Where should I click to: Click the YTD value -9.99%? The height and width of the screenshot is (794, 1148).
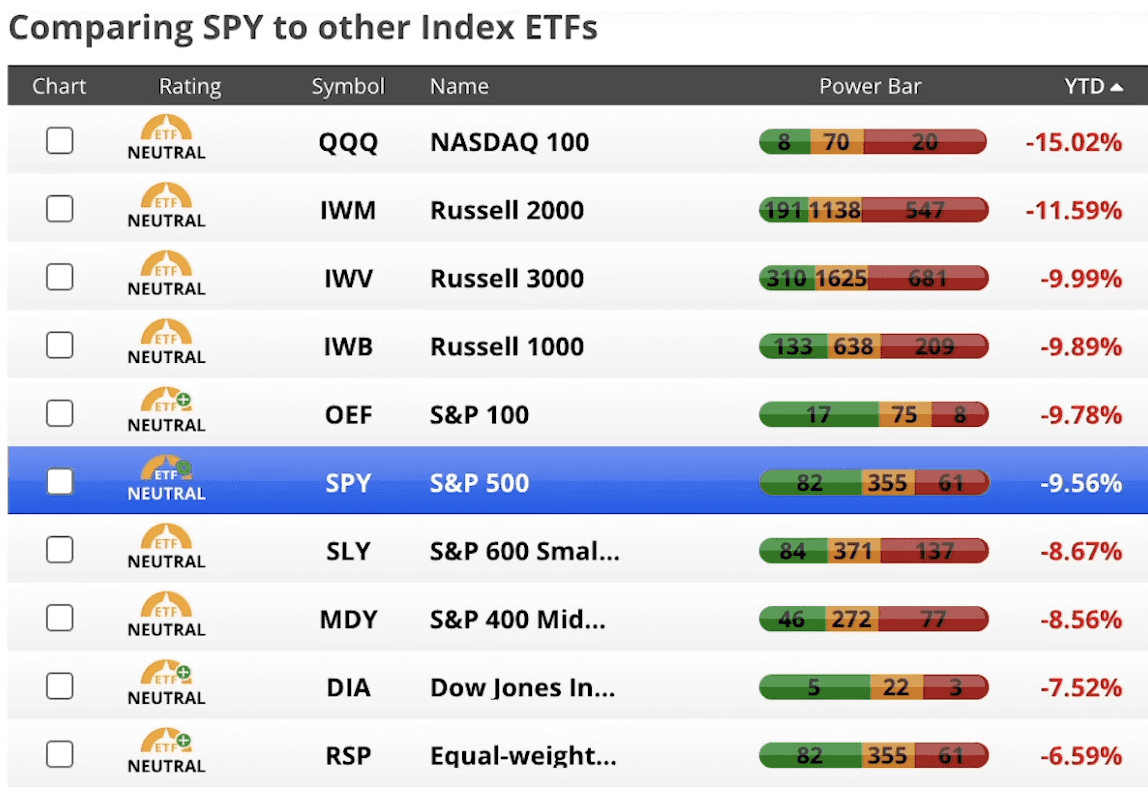[x=1081, y=278]
